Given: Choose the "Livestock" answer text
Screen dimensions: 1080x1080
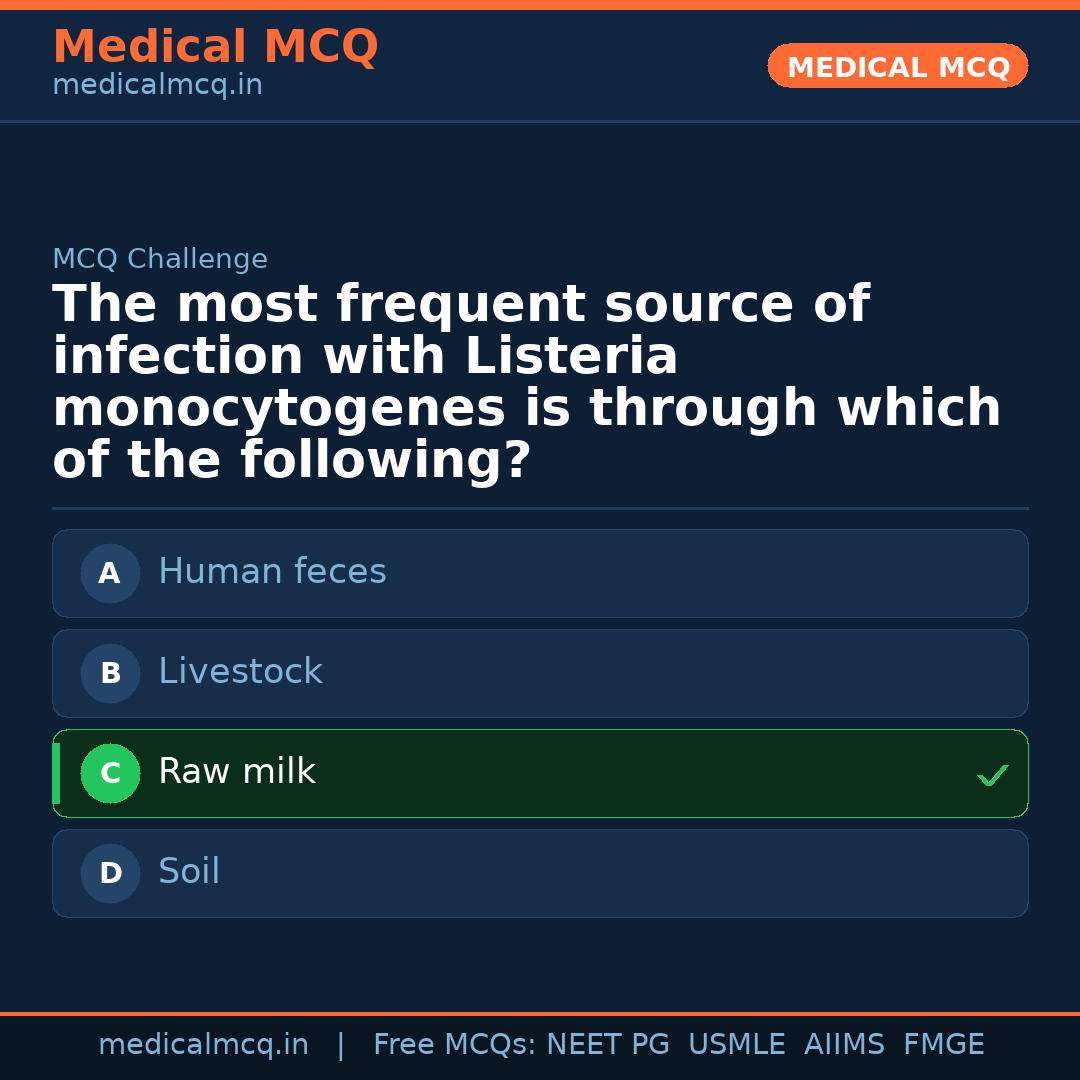Looking at the screenshot, I should coord(240,672).
